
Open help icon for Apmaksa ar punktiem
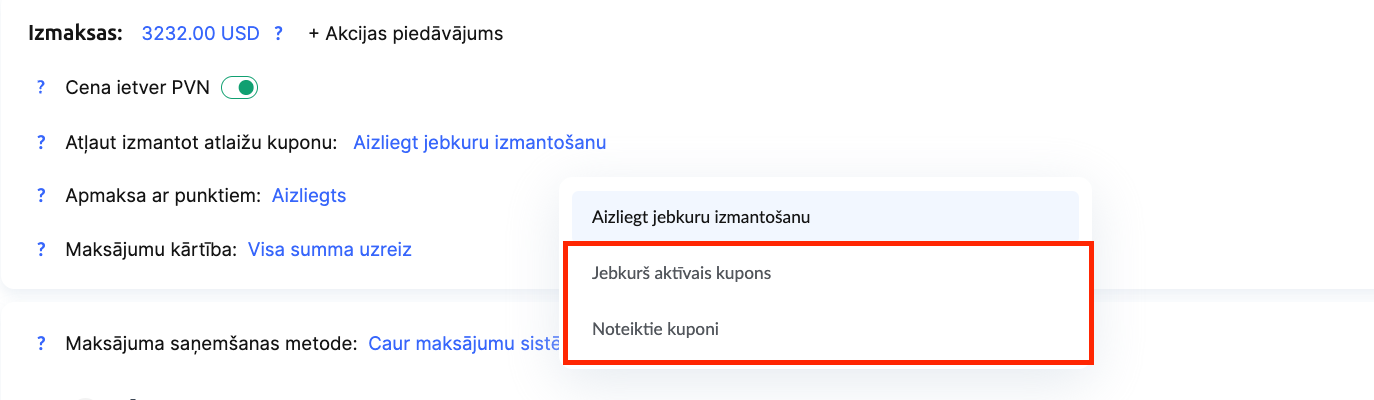(41, 195)
